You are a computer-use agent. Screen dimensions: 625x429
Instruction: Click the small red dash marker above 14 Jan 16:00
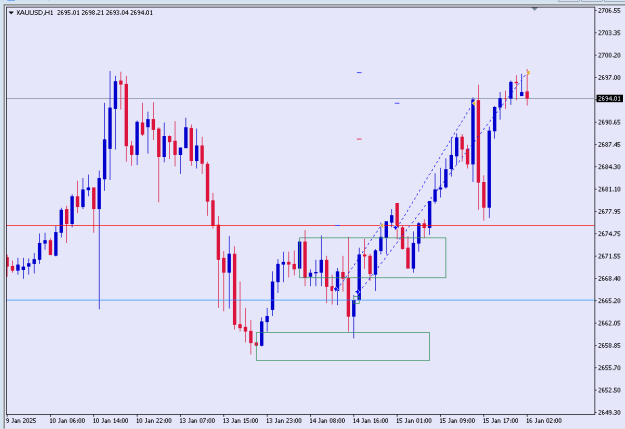pos(359,139)
